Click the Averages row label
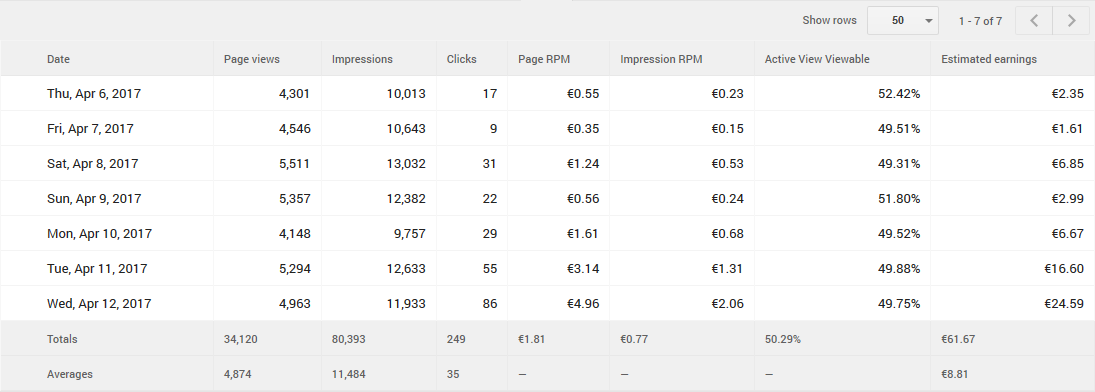This screenshot has width=1095, height=392. [70, 374]
